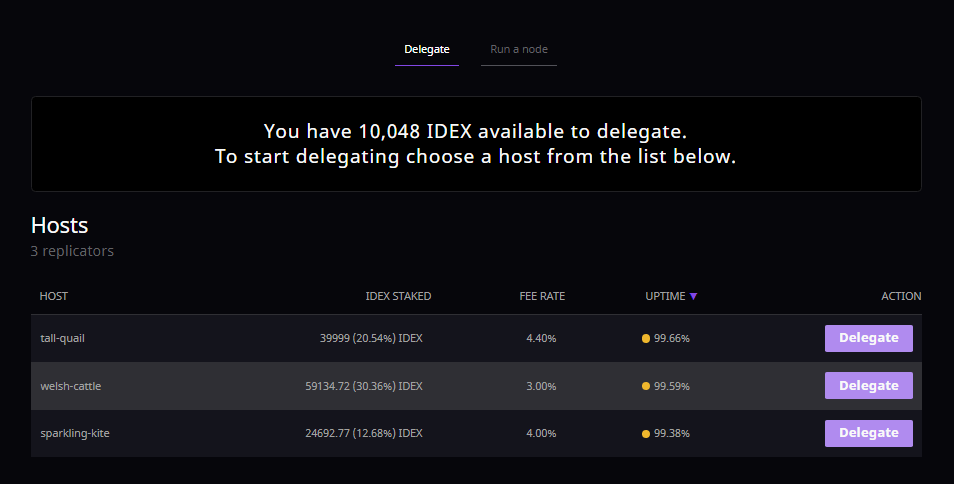The image size is (954, 484).
Task: Click the uptime sort arrow icon
Action: [693, 297]
